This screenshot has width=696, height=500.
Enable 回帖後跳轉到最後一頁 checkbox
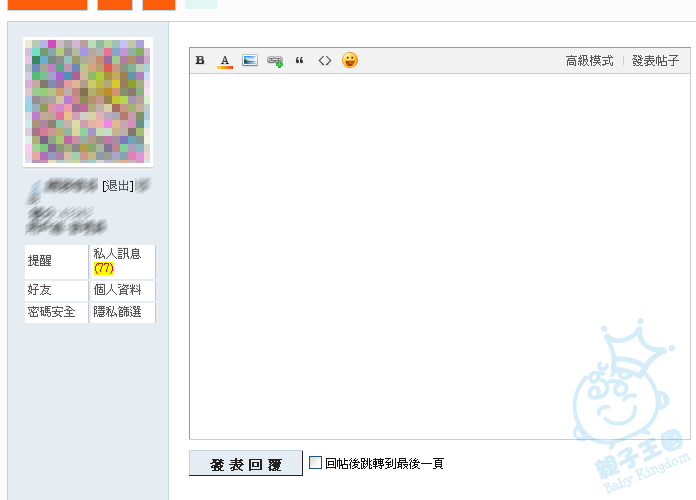(316, 463)
